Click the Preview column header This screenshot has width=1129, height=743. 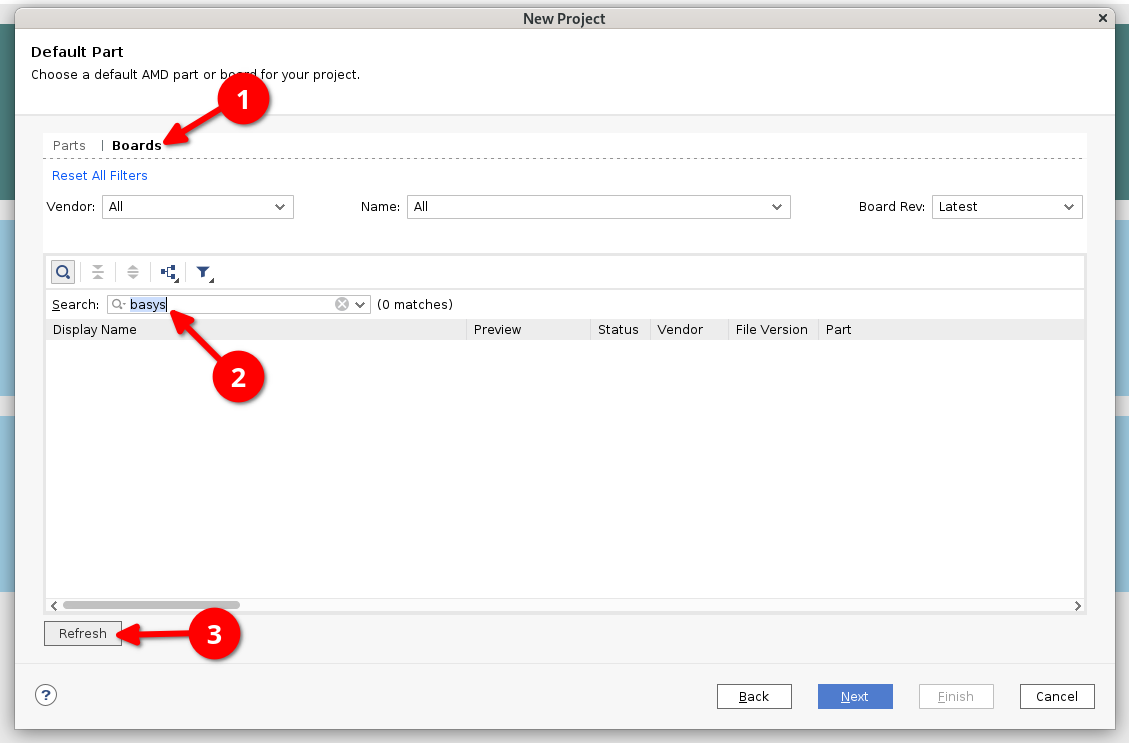528,330
